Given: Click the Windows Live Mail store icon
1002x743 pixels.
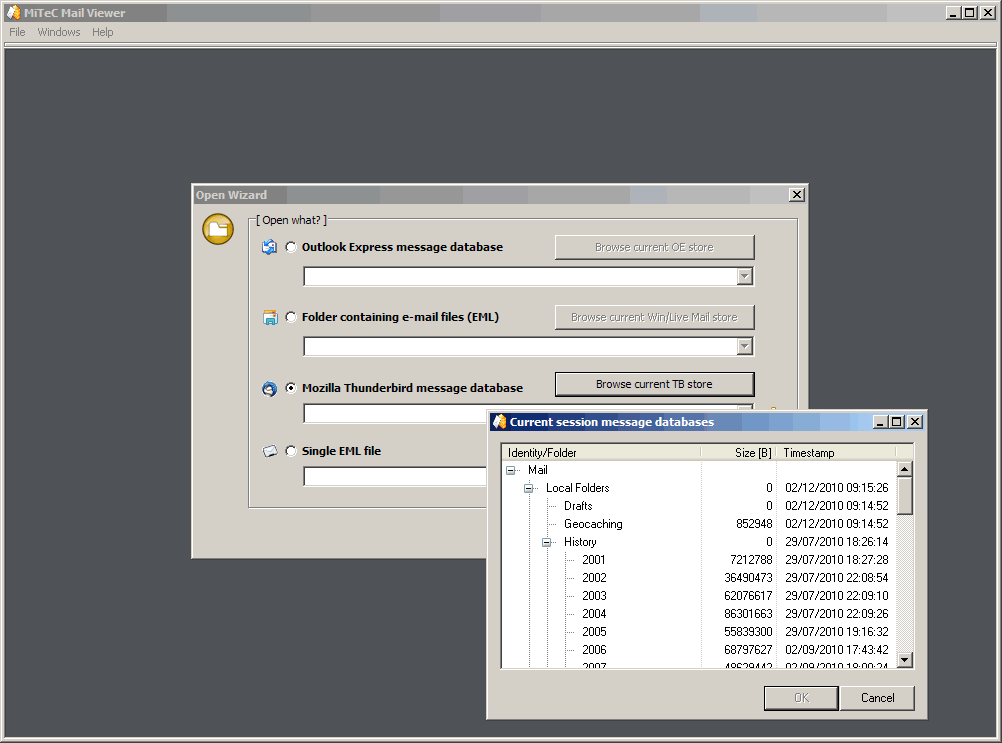Looking at the screenshot, I should tap(269, 317).
